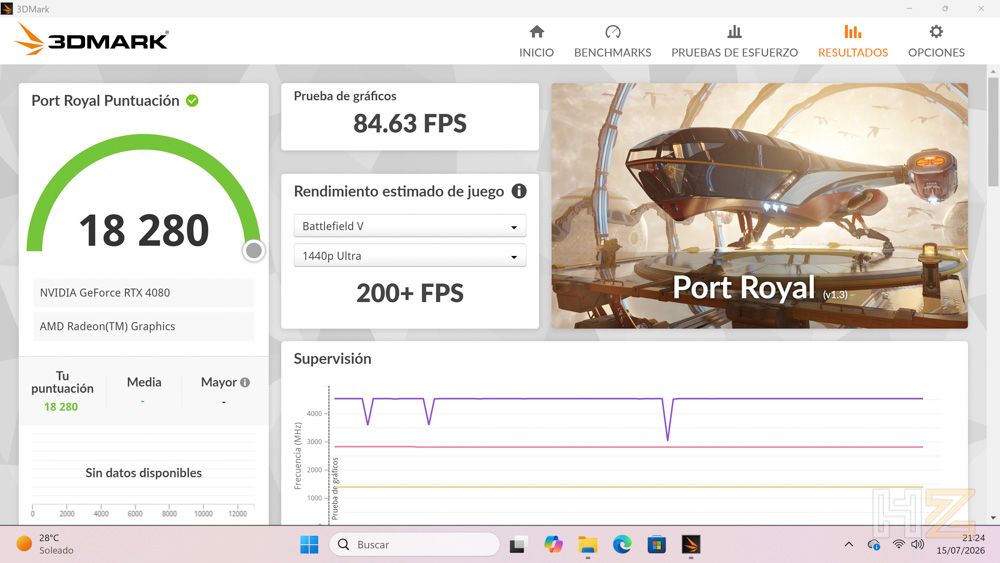The image size is (1000, 563).
Task: Click the Port Royal preview image
Action: (x=760, y=206)
